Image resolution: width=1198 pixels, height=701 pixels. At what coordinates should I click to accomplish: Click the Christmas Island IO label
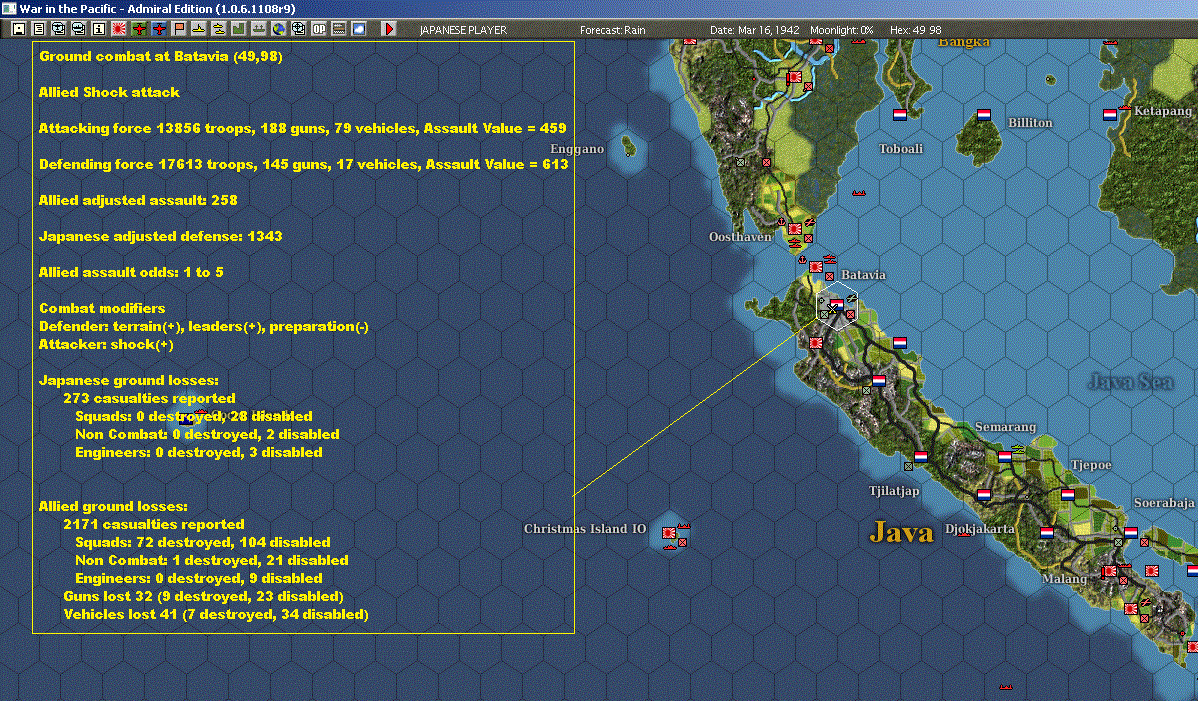click(x=584, y=528)
